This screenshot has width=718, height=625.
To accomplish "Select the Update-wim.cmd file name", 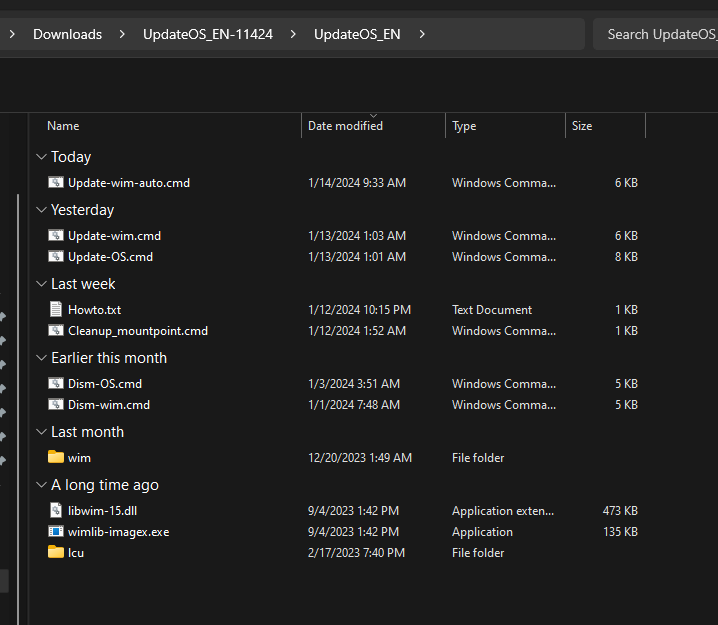I will tap(114, 236).
